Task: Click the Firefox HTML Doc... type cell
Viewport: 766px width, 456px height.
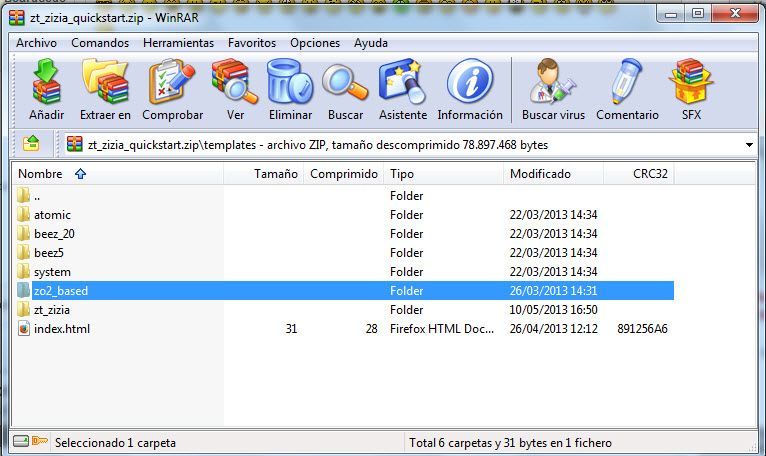Action: (442, 329)
